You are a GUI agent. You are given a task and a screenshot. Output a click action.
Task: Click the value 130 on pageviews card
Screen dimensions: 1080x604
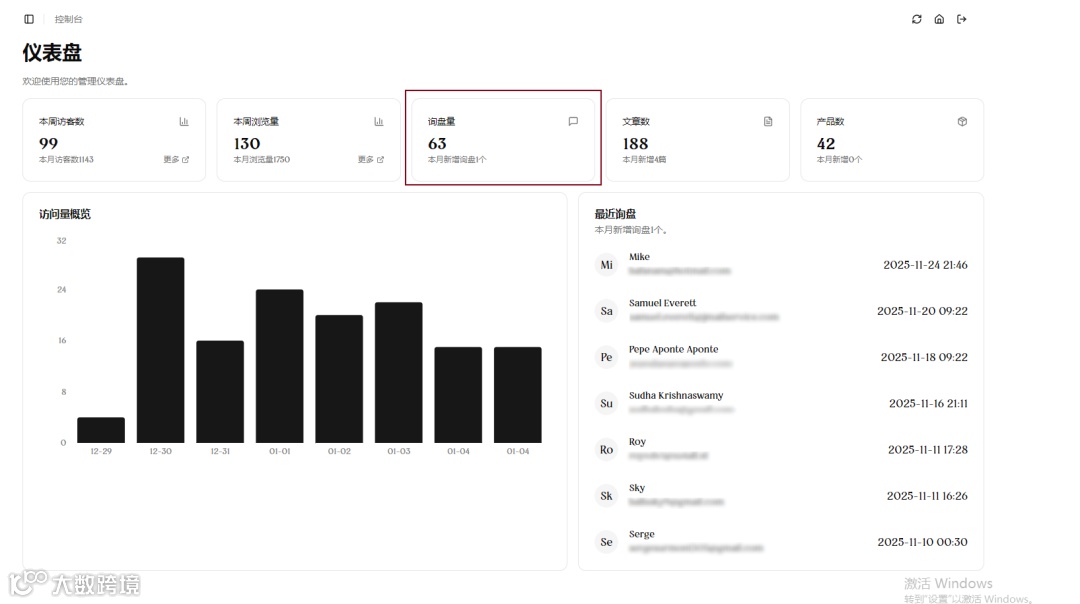pos(247,143)
